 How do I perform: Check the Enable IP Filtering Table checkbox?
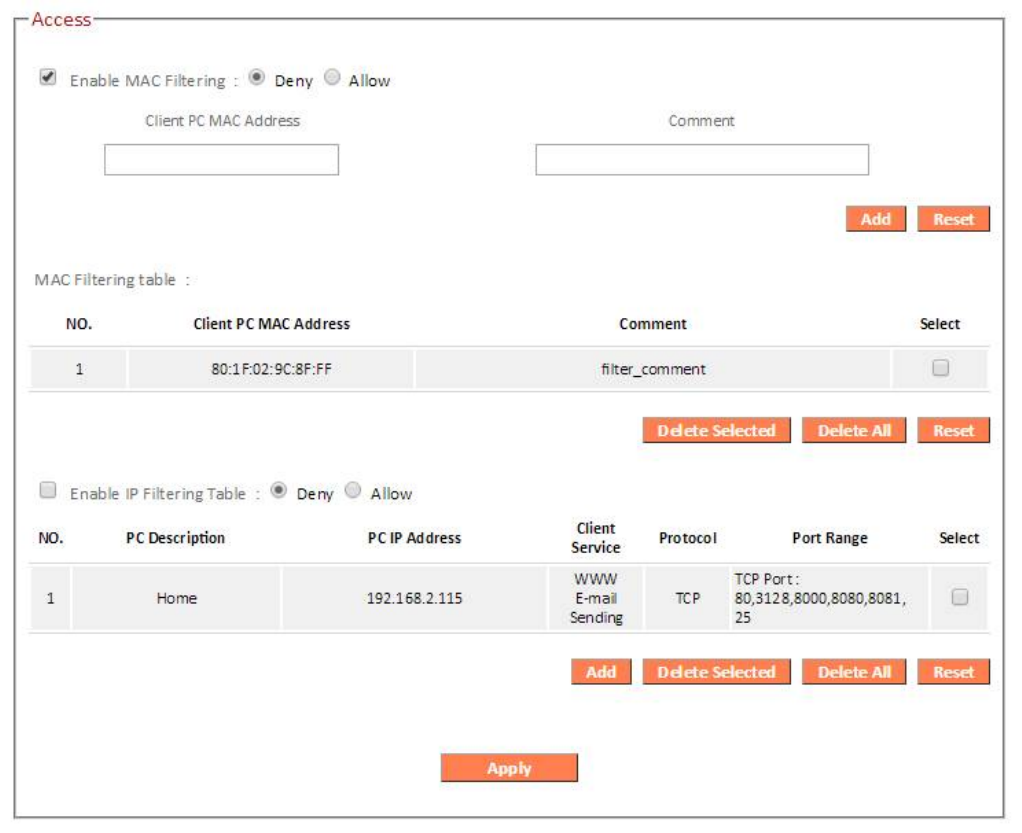point(47,491)
